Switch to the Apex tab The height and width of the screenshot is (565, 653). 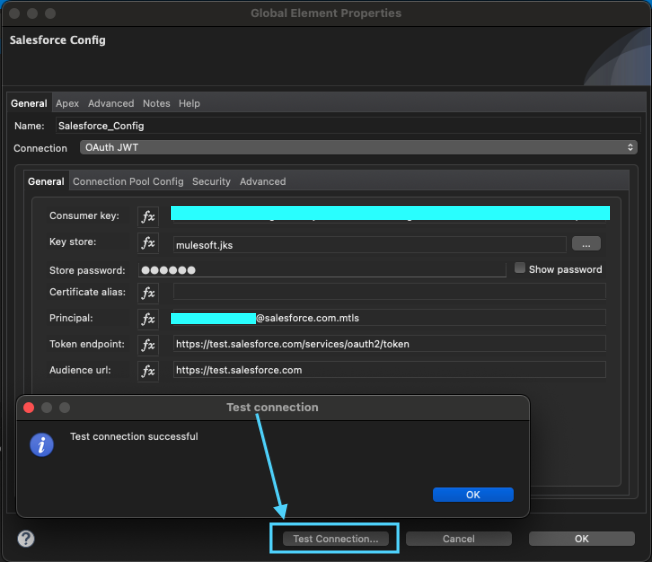(x=67, y=103)
